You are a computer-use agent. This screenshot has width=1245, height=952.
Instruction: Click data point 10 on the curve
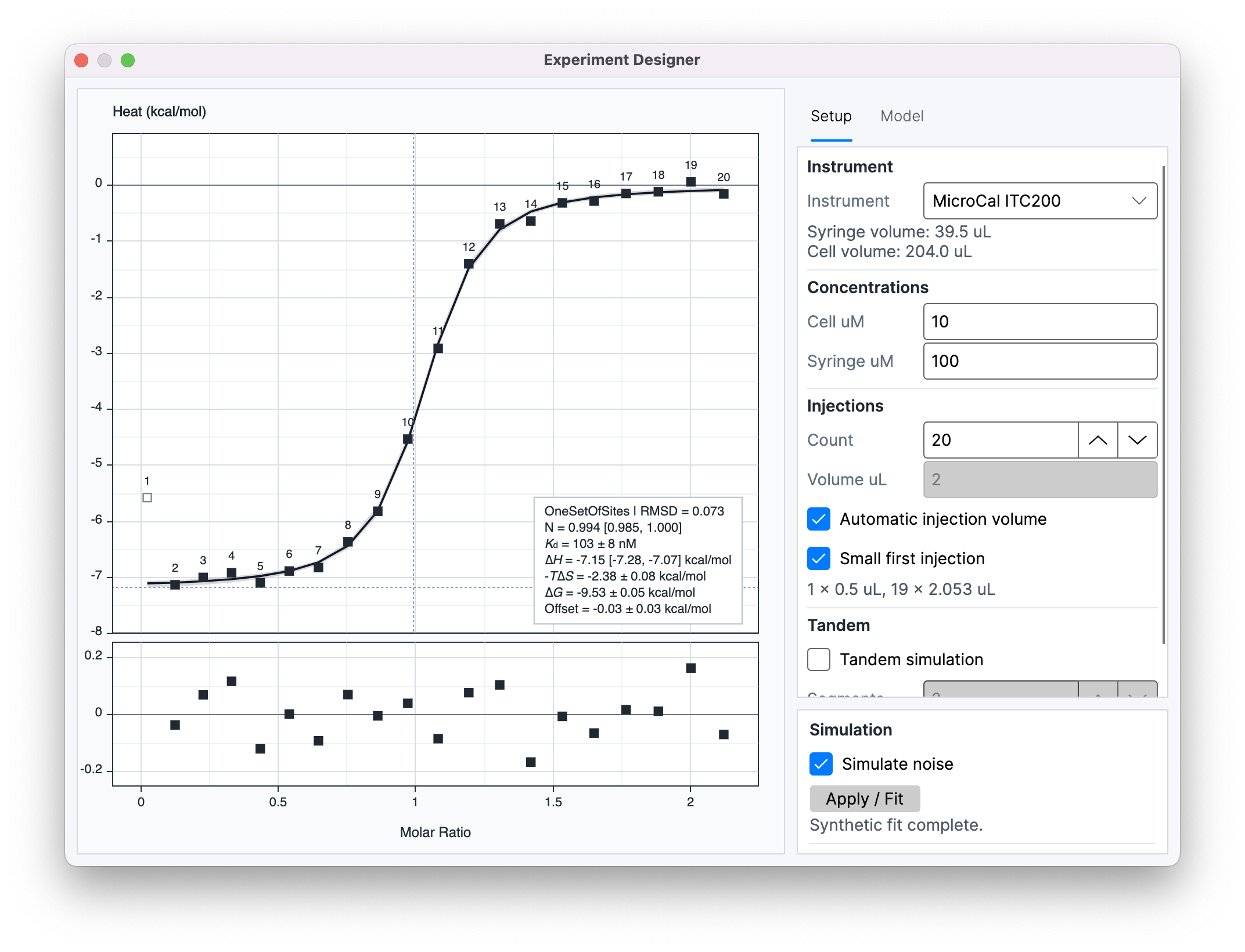[408, 439]
